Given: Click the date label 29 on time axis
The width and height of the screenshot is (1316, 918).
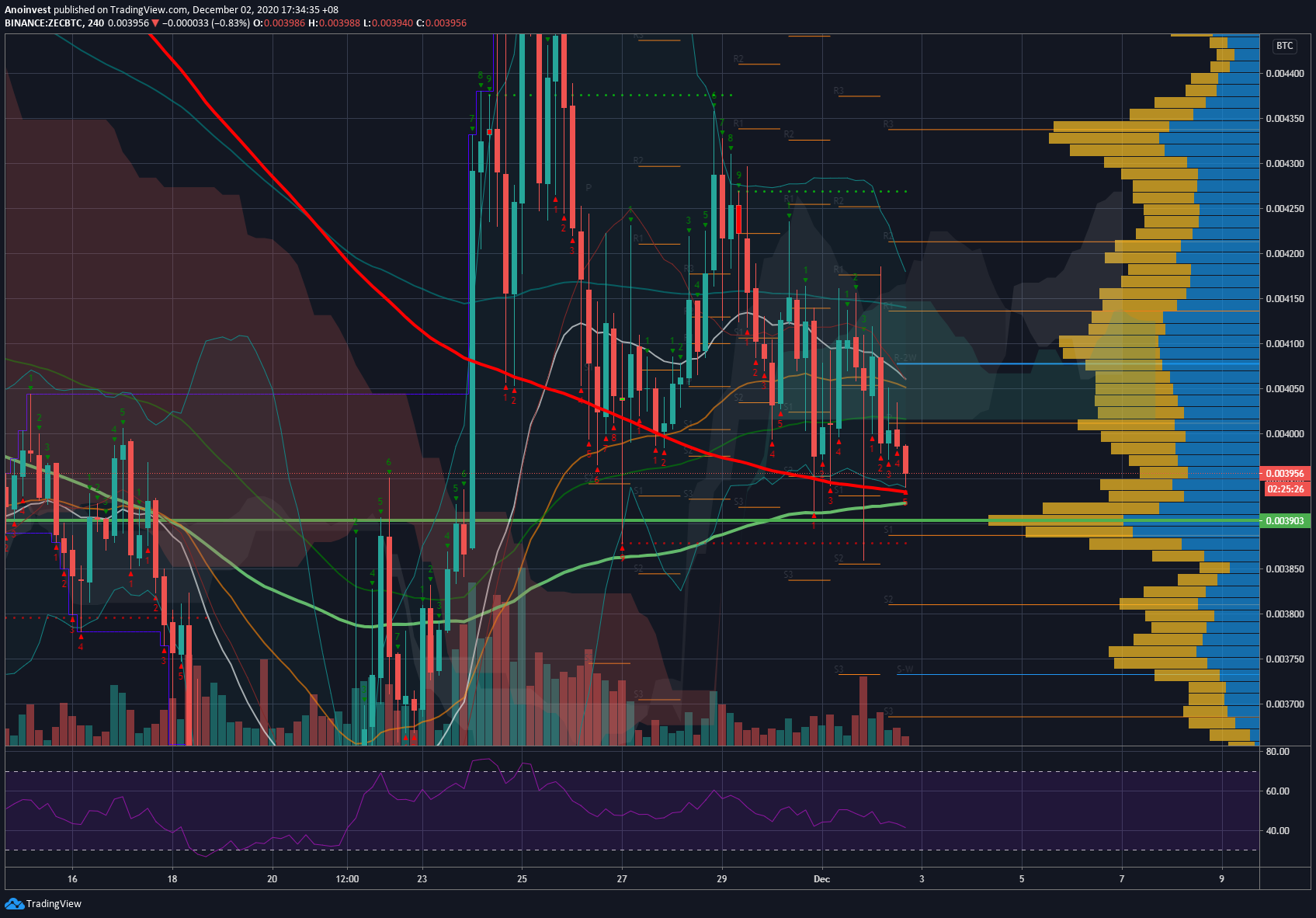Looking at the screenshot, I should (x=721, y=879).
